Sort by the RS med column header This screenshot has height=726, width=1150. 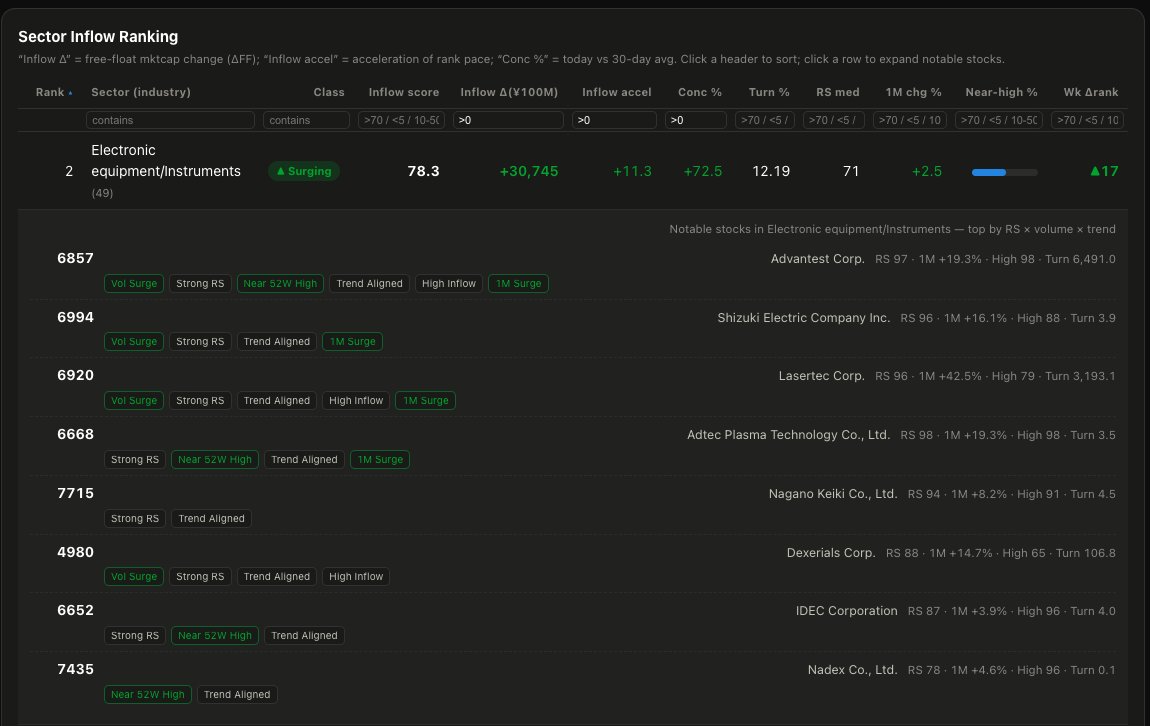point(838,92)
